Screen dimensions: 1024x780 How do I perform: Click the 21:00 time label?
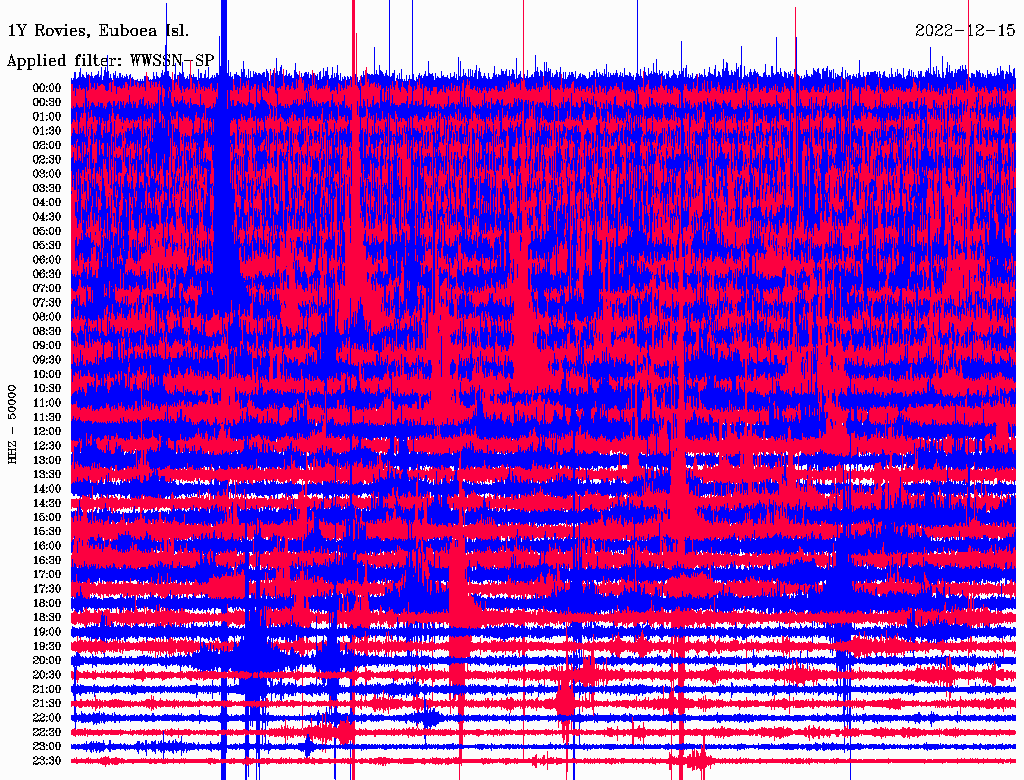[47, 689]
